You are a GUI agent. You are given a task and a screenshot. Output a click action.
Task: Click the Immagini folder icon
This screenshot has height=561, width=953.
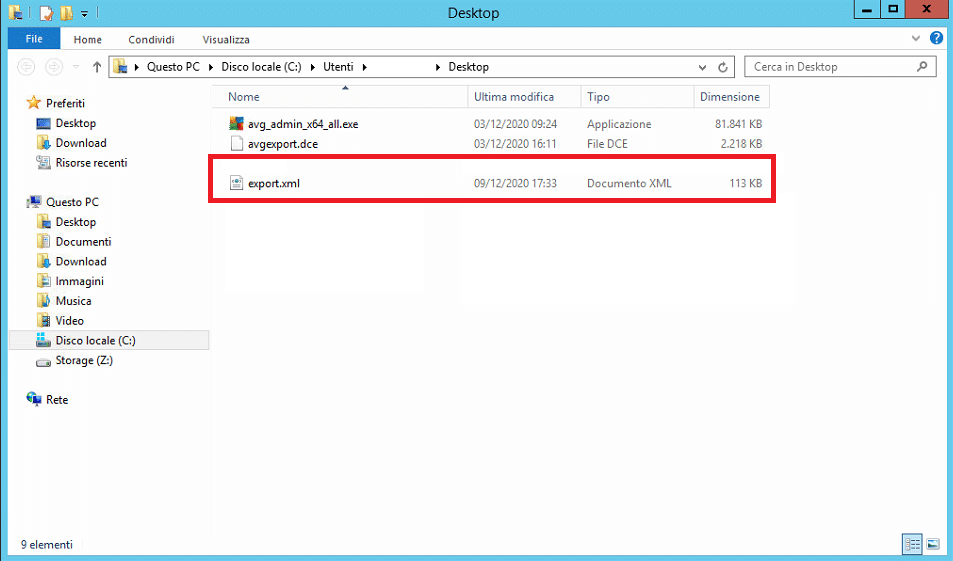[x=43, y=281]
